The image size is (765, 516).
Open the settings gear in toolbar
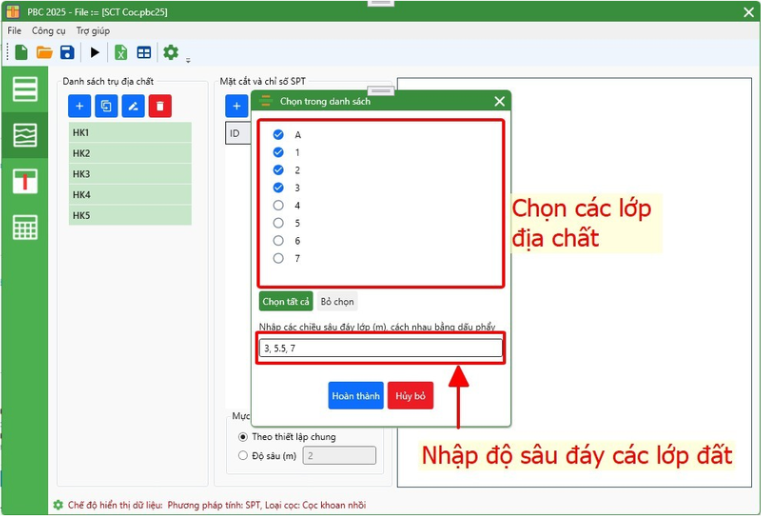pyautogui.click(x=171, y=52)
